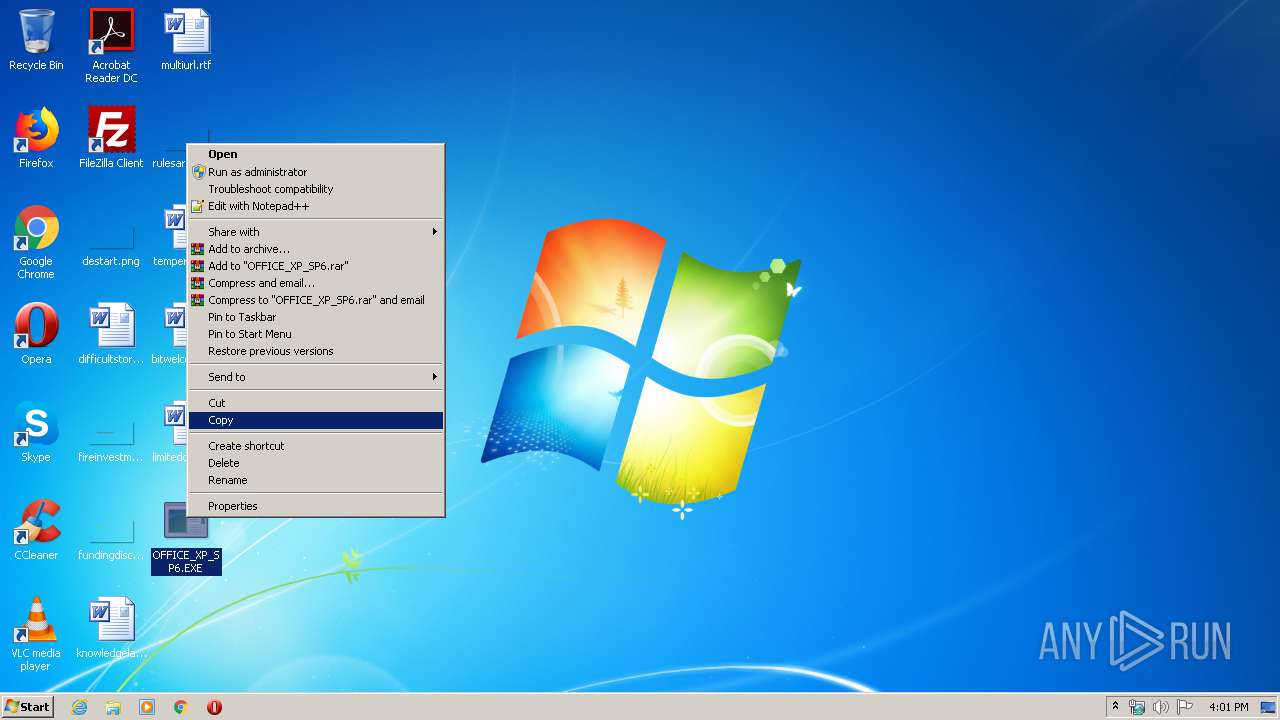Select Troubleshoot compatibility menu entry
The image size is (1280, 720).
[316, 189]
